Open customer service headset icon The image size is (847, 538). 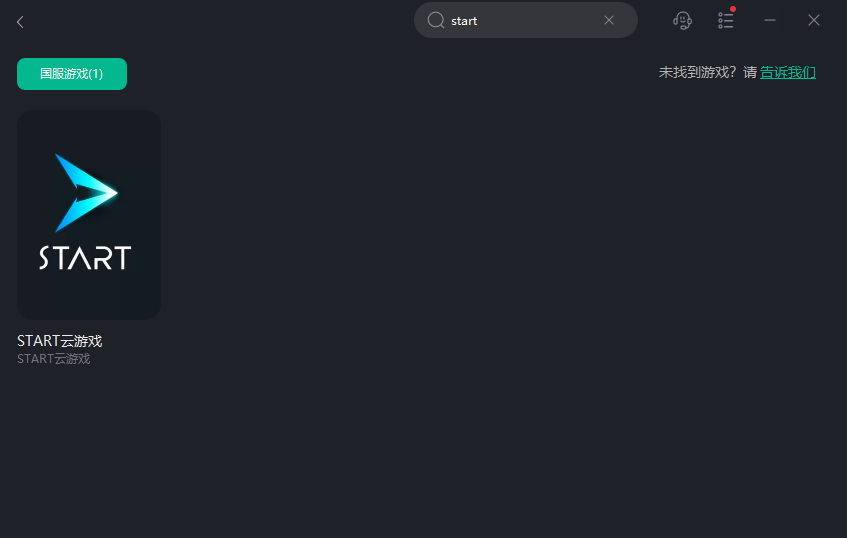tap(682, 21)
